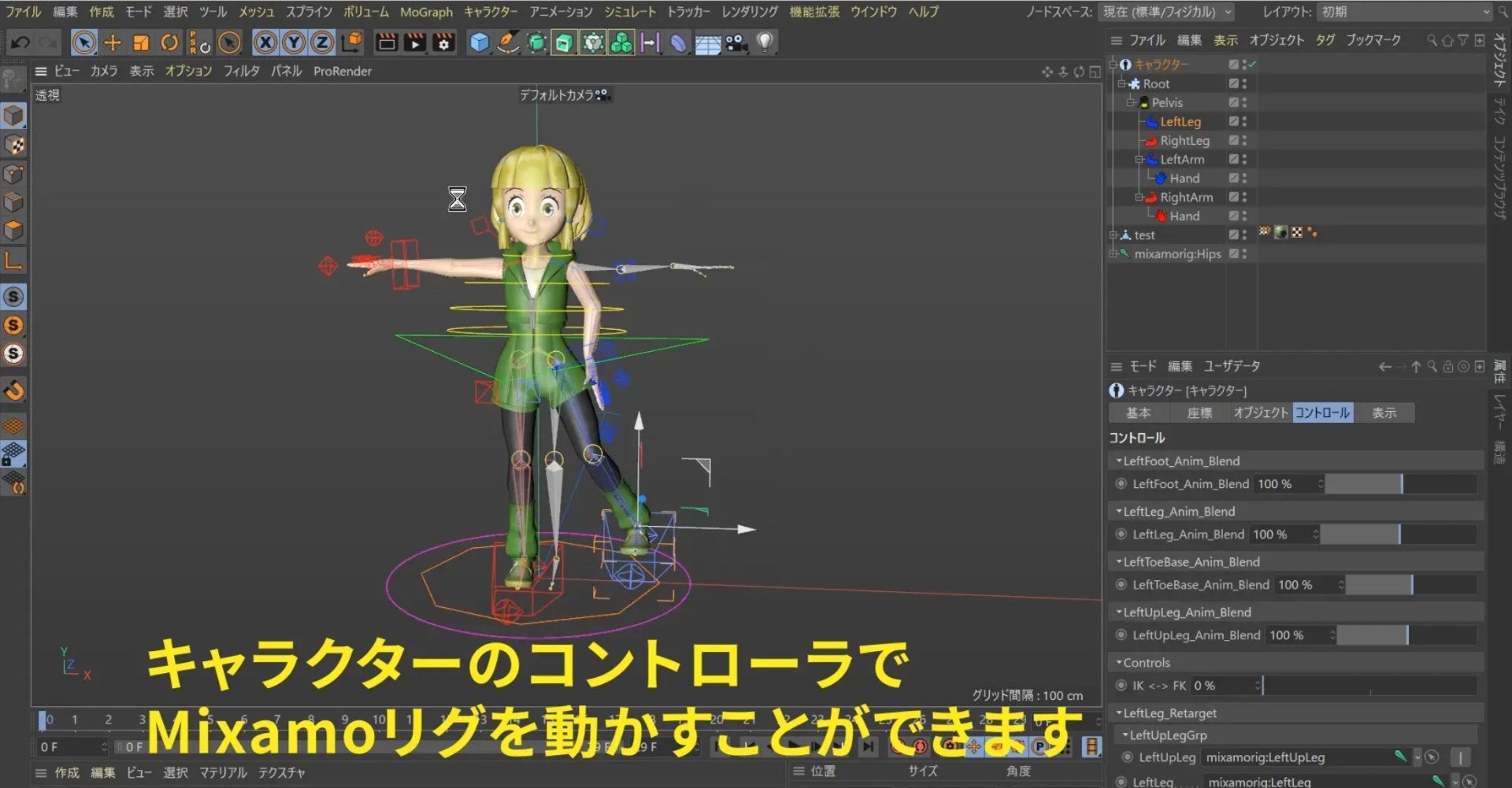Click the green enable checkmark on キャラクター
Screen dimensions: 1512x788
[x=1251, y=65]
